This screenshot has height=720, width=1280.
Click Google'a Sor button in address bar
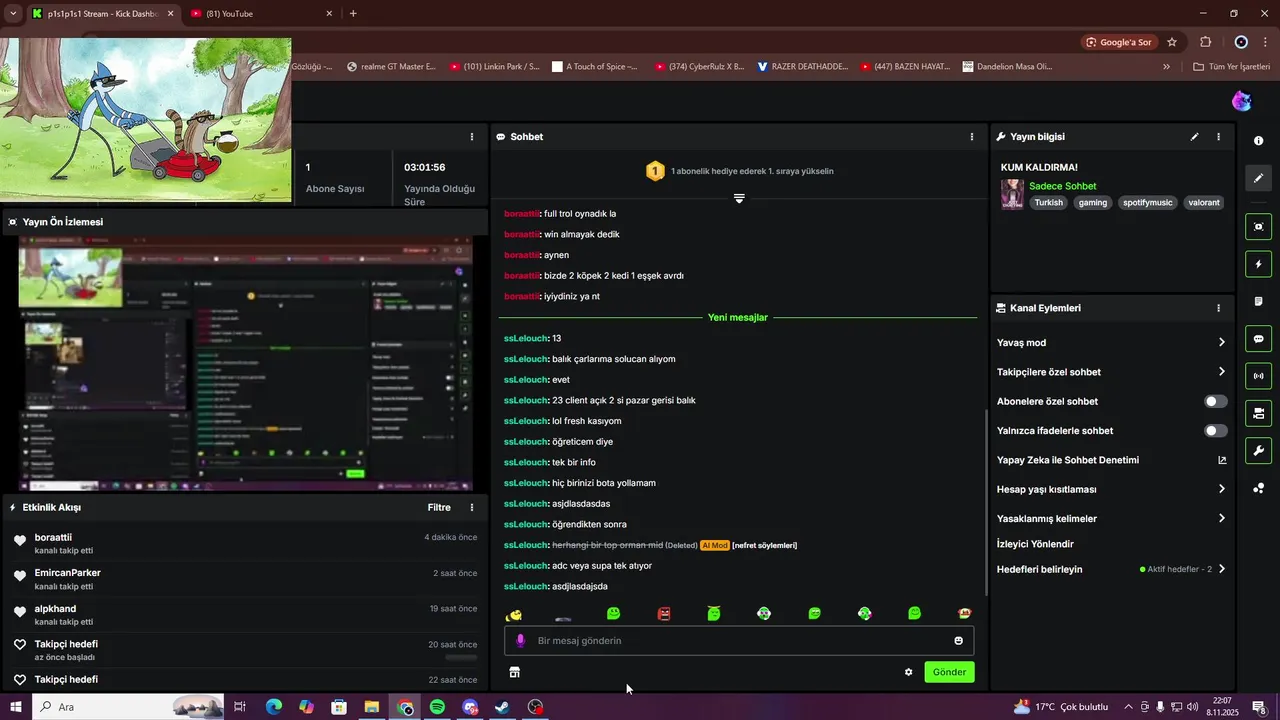click(x=1120, y=42)
